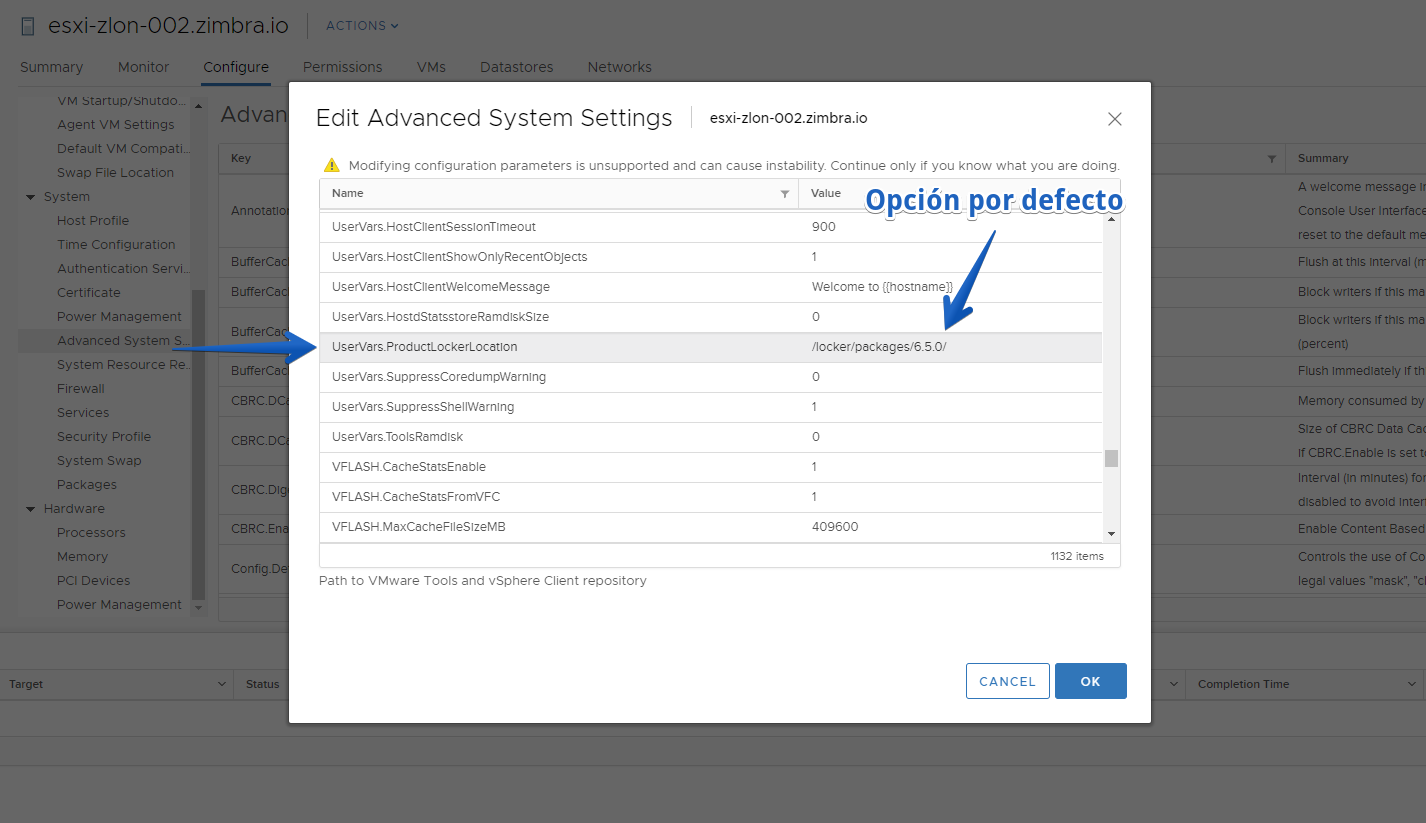Select UserVars.HostClientSessionTimeout row

[x=711, y=227]
